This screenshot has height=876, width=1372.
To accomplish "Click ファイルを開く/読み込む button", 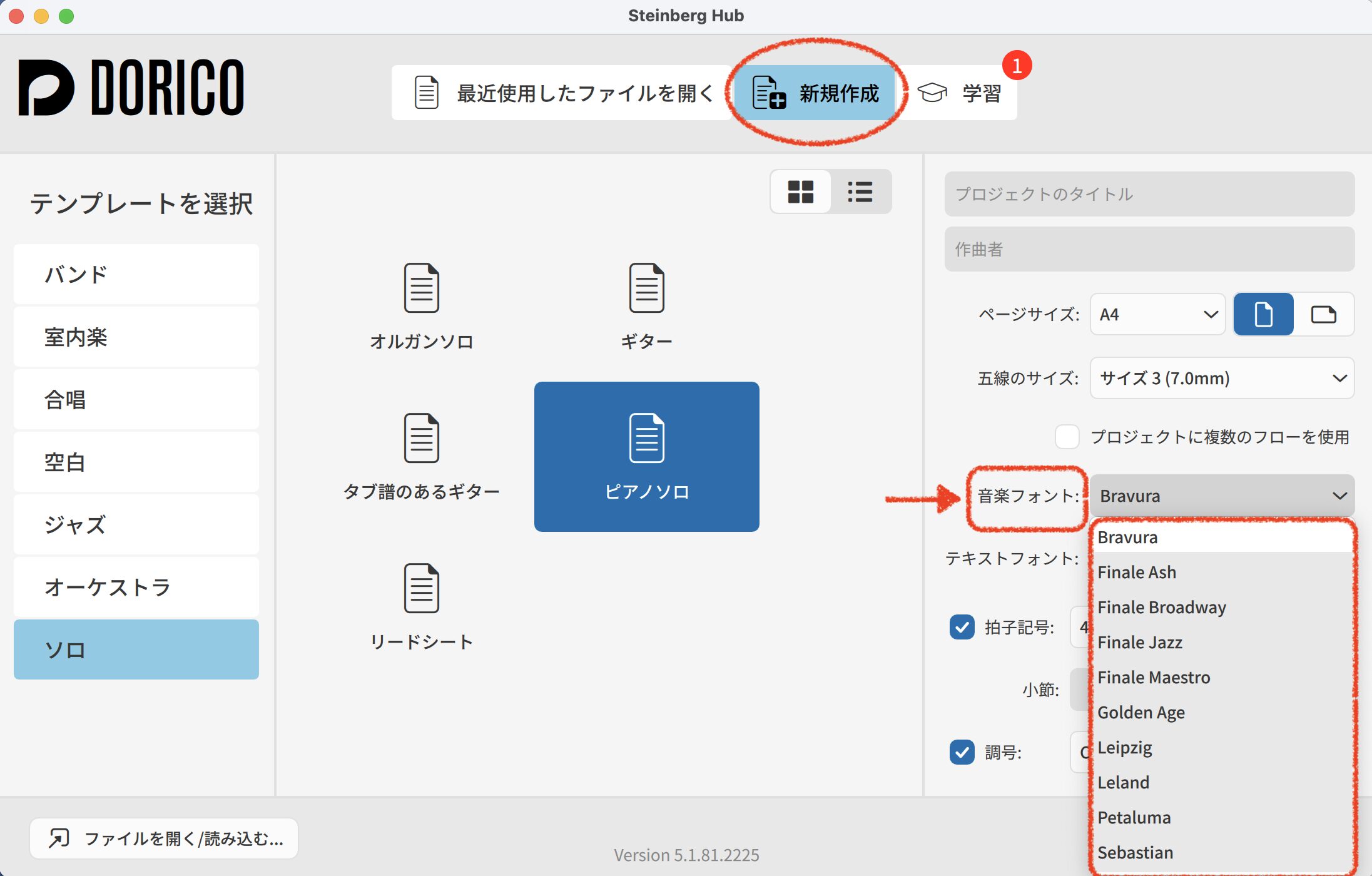I will coord(164,838).
